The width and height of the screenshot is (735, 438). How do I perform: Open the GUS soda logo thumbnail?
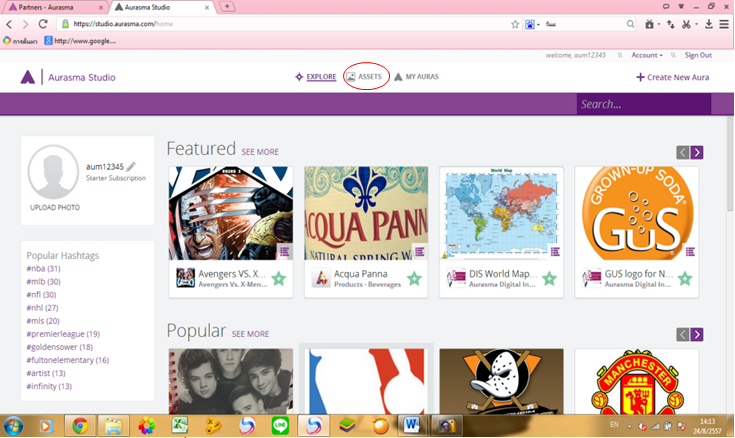(637, 213)
